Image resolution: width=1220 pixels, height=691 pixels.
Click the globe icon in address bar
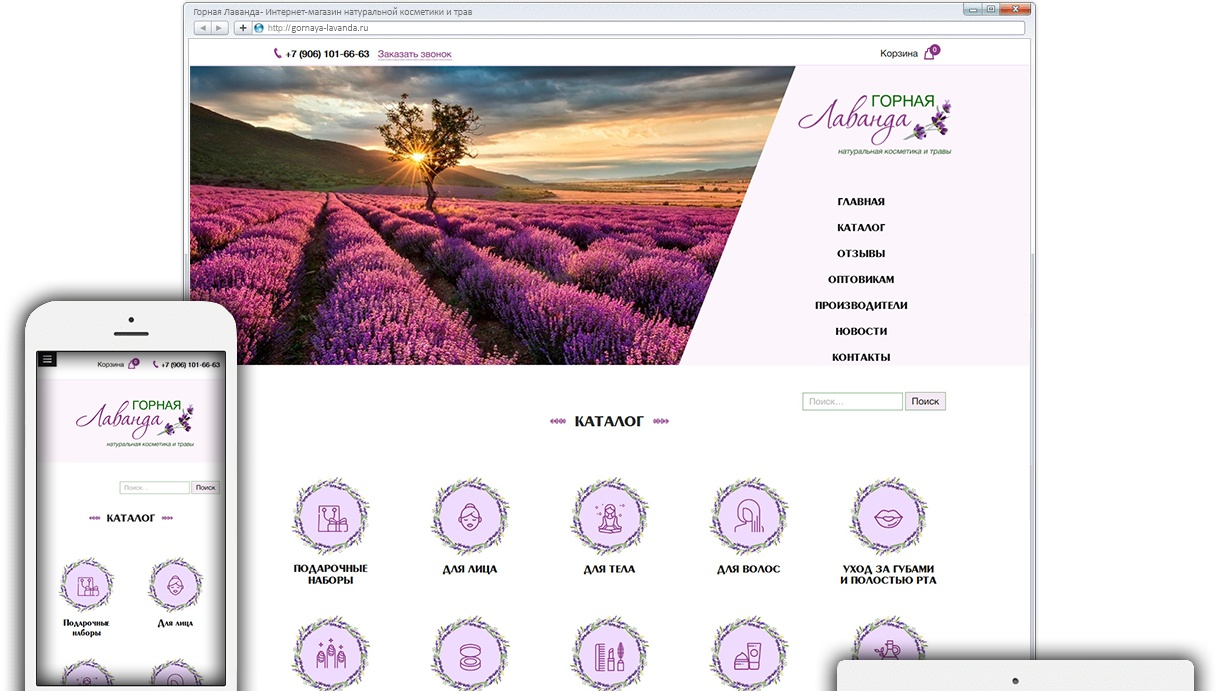[x=259, y=28]
